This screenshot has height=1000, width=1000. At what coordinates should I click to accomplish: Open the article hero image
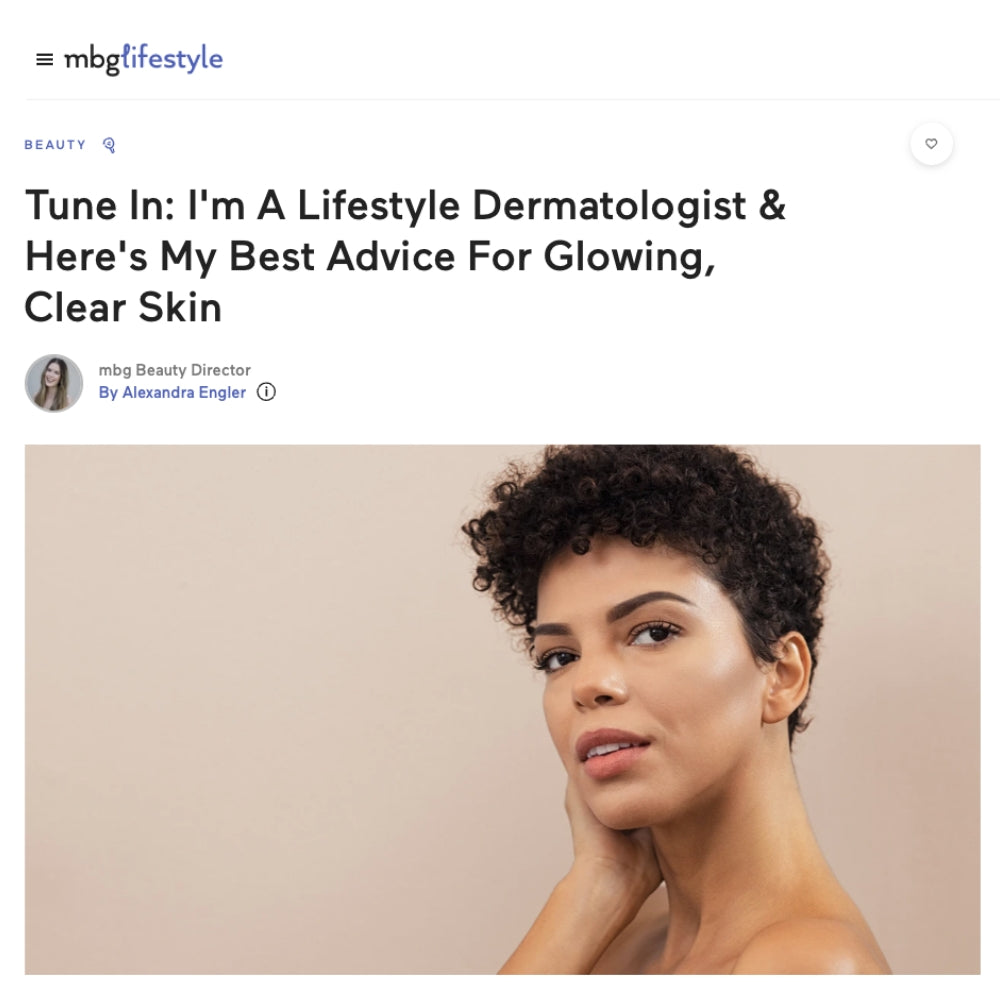pyautogui.click(x=503, y=709)
